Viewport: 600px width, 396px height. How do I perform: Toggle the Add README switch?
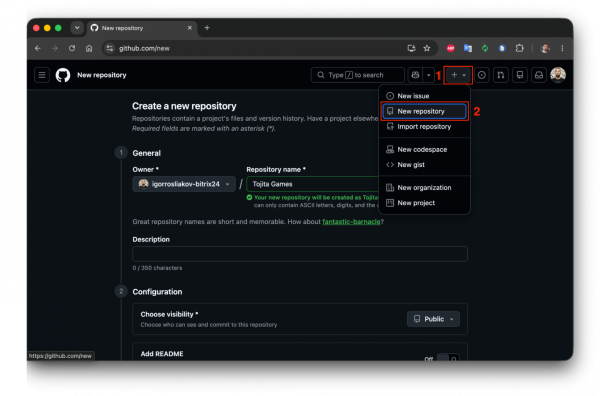[448, 358]
